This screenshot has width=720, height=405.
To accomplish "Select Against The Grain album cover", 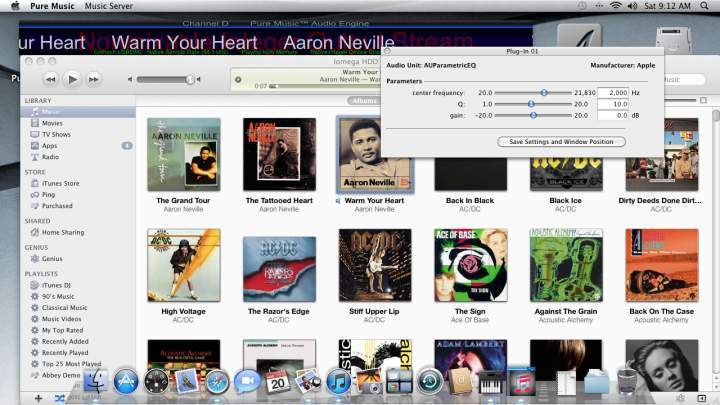I will tap(566, 265).
